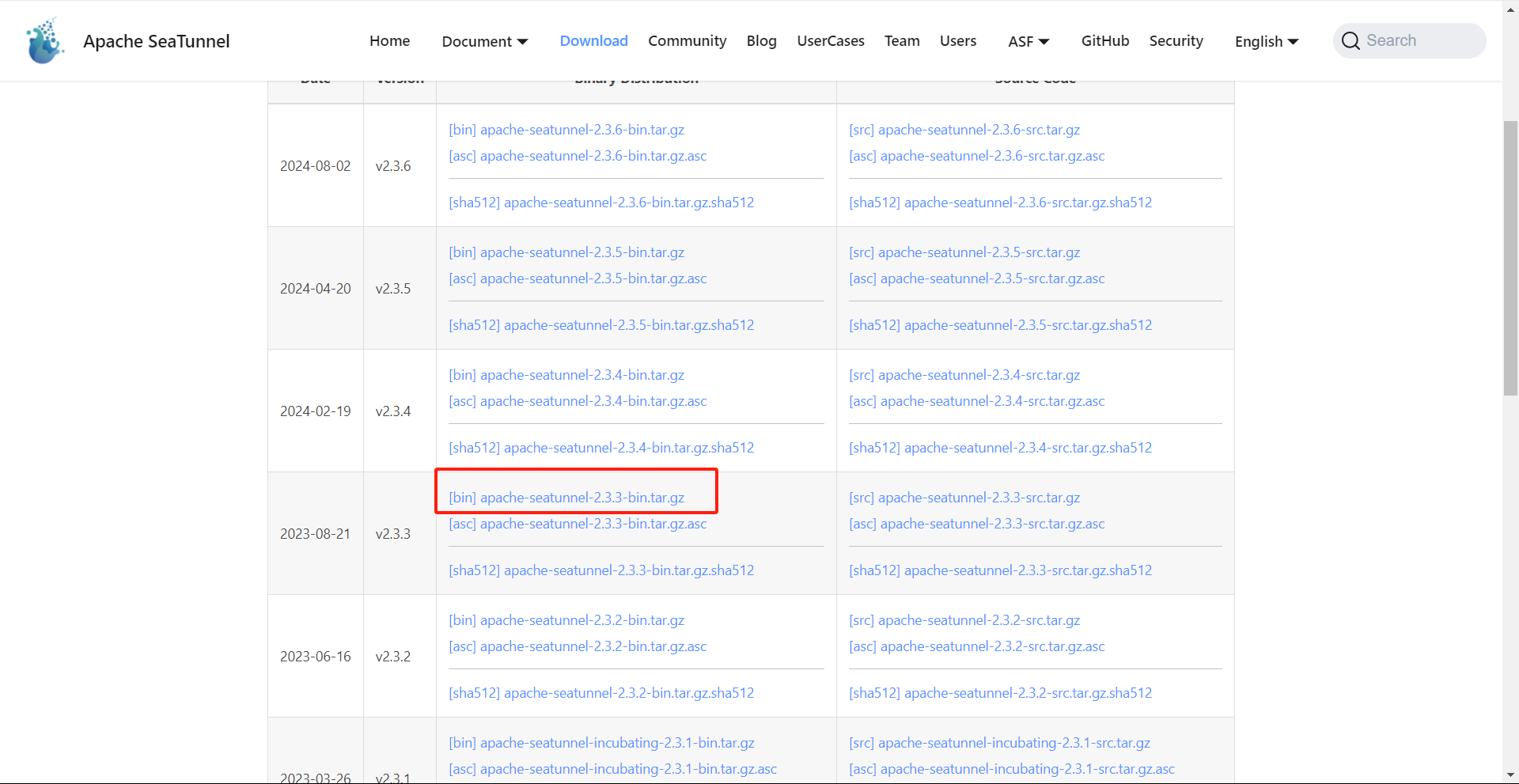Download apache-seatunnel-incubating-2.3.1-src.tar.gz
The width and height of the screenshot is (1519, 784).
(1000, 743)
